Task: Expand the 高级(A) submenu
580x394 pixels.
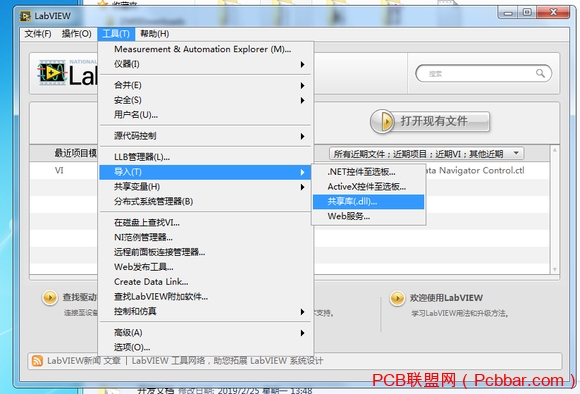Action: click(206, 333)
